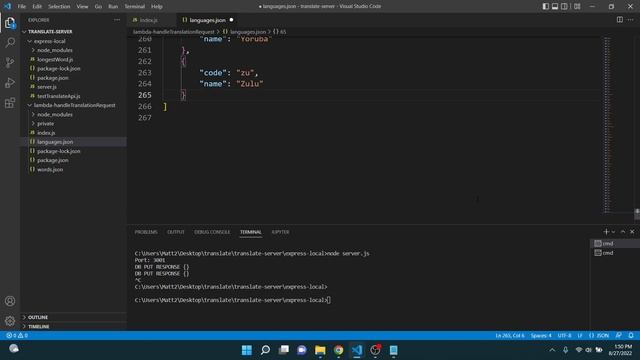The width and height of the screenshot is (640, 360).
Task: Maximize the panel with up chevron
Action: 623,232
